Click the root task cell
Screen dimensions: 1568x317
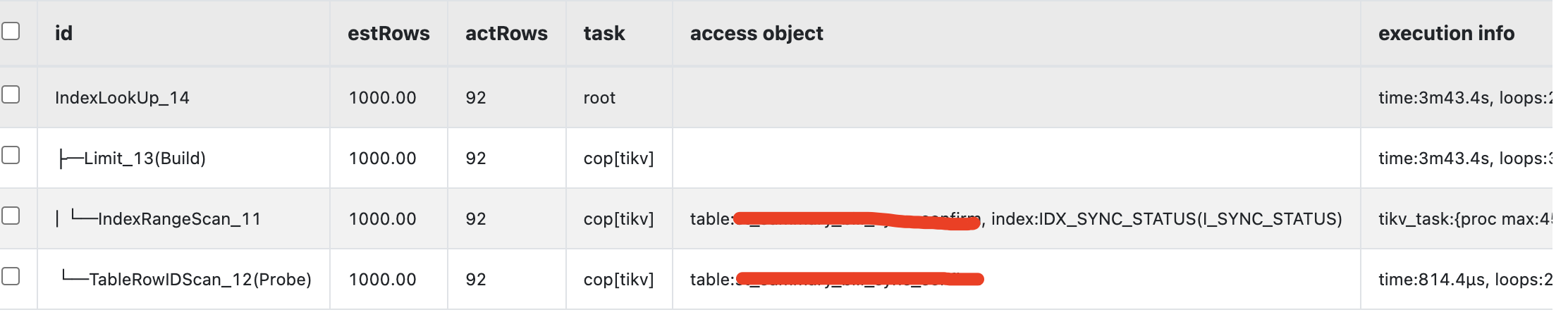pos(599,98)
